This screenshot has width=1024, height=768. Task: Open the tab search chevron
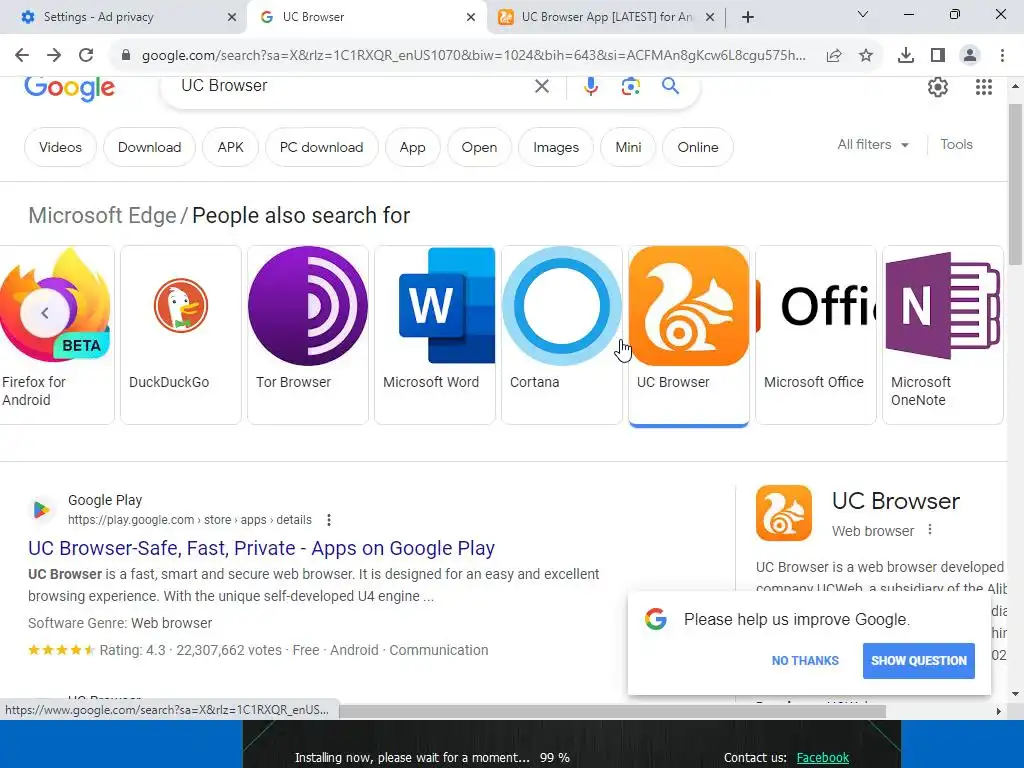coord(863,14)
